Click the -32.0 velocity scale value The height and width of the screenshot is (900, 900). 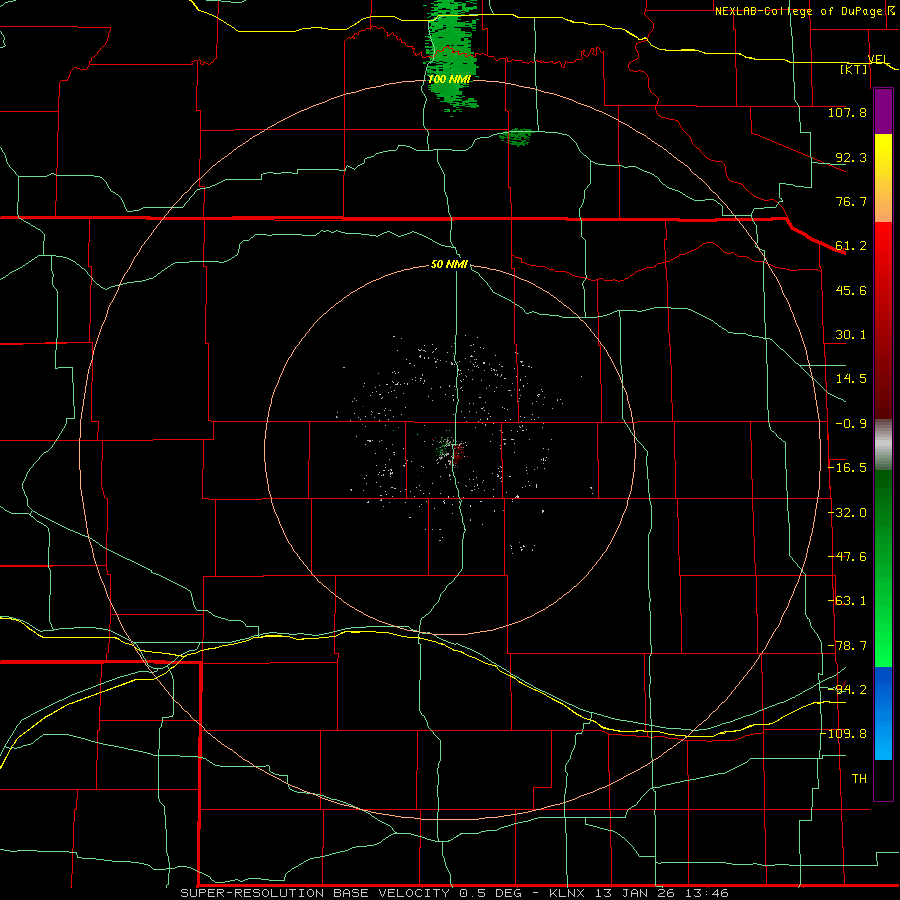click(847, 513)
